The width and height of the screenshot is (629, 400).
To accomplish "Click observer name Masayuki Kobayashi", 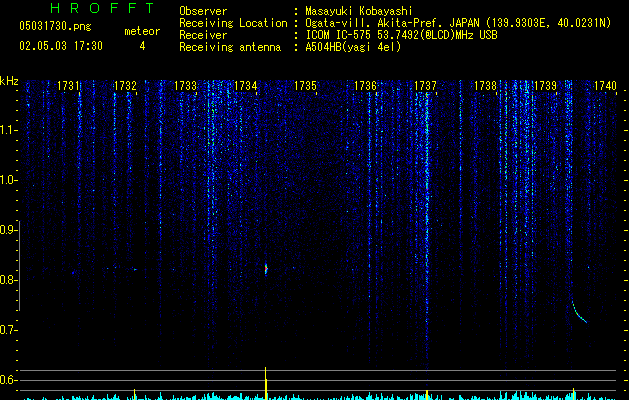I will [359, 11].
